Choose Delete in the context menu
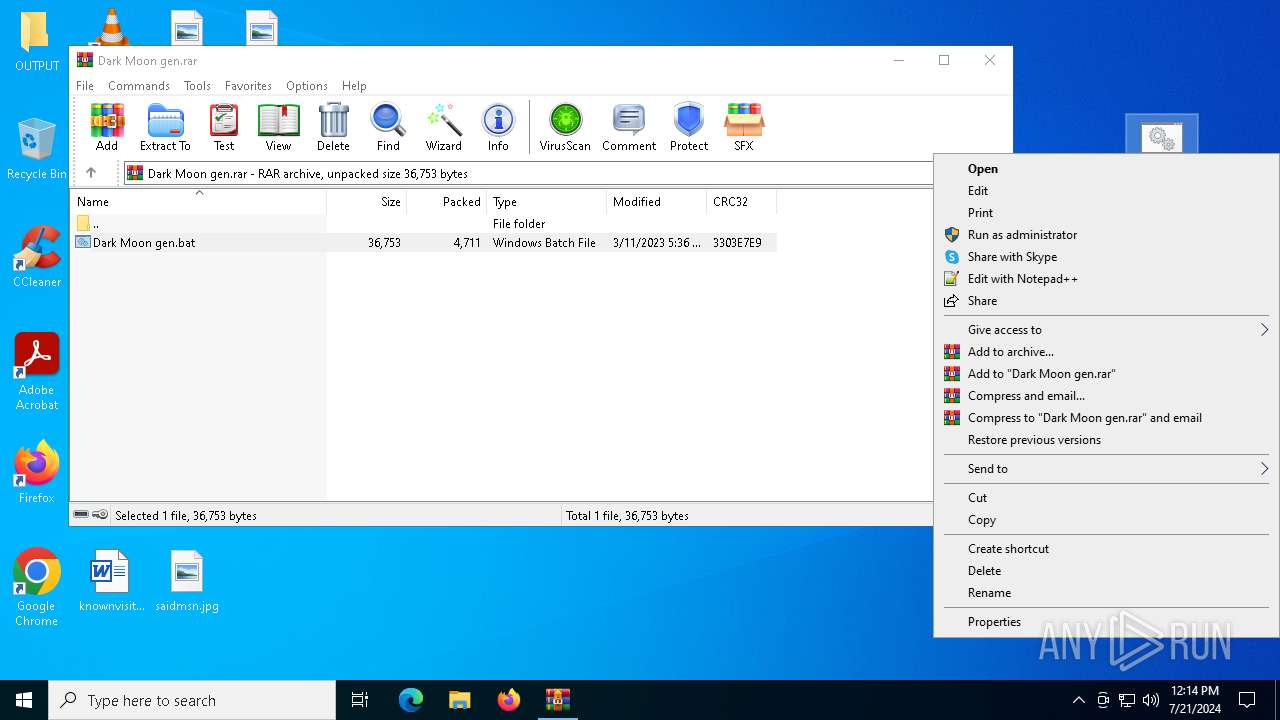This screenshot has height=720, width=1280. point(1106,571)
